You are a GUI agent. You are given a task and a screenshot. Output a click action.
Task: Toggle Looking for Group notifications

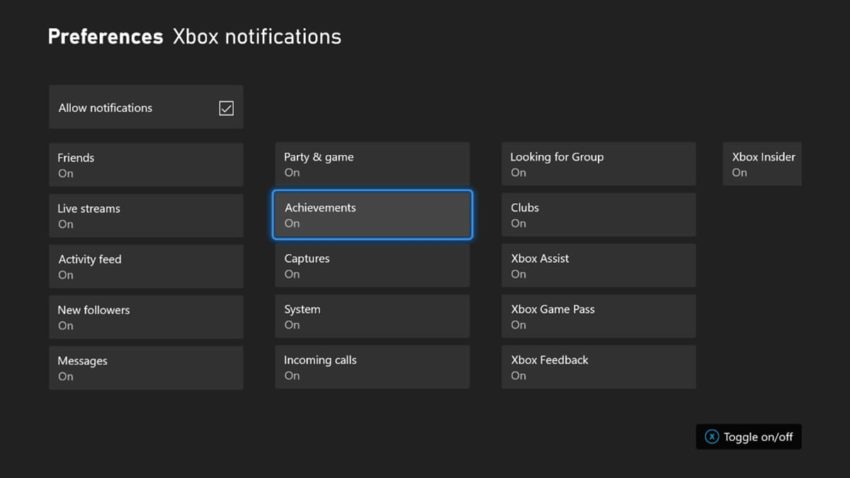pos(598,164)
